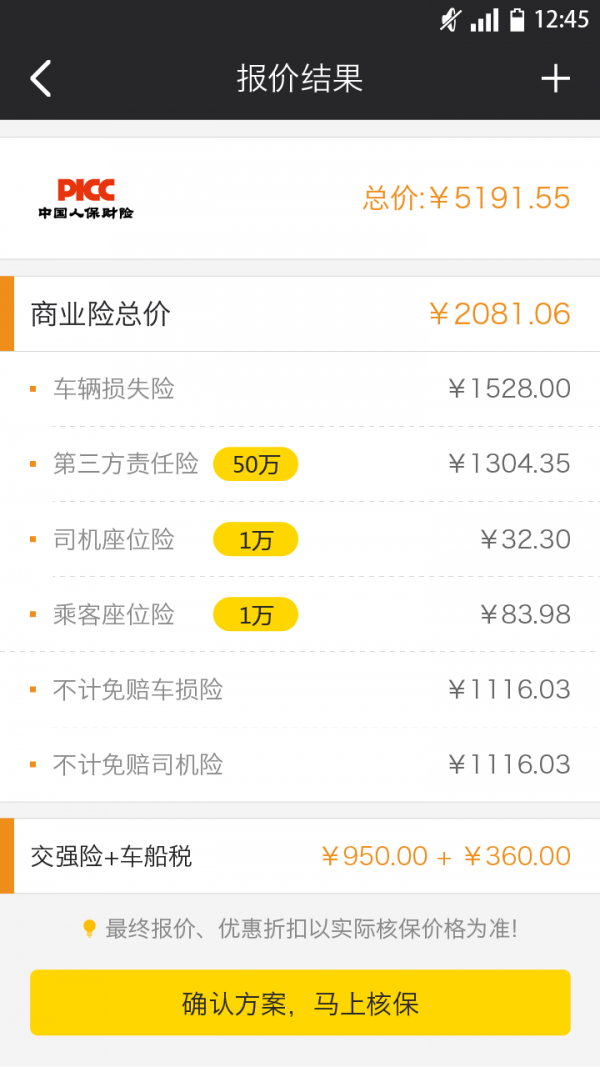Open the 1万 coverage selector for 司机座位险
The image size is (600, 1067).
point(256,539)
